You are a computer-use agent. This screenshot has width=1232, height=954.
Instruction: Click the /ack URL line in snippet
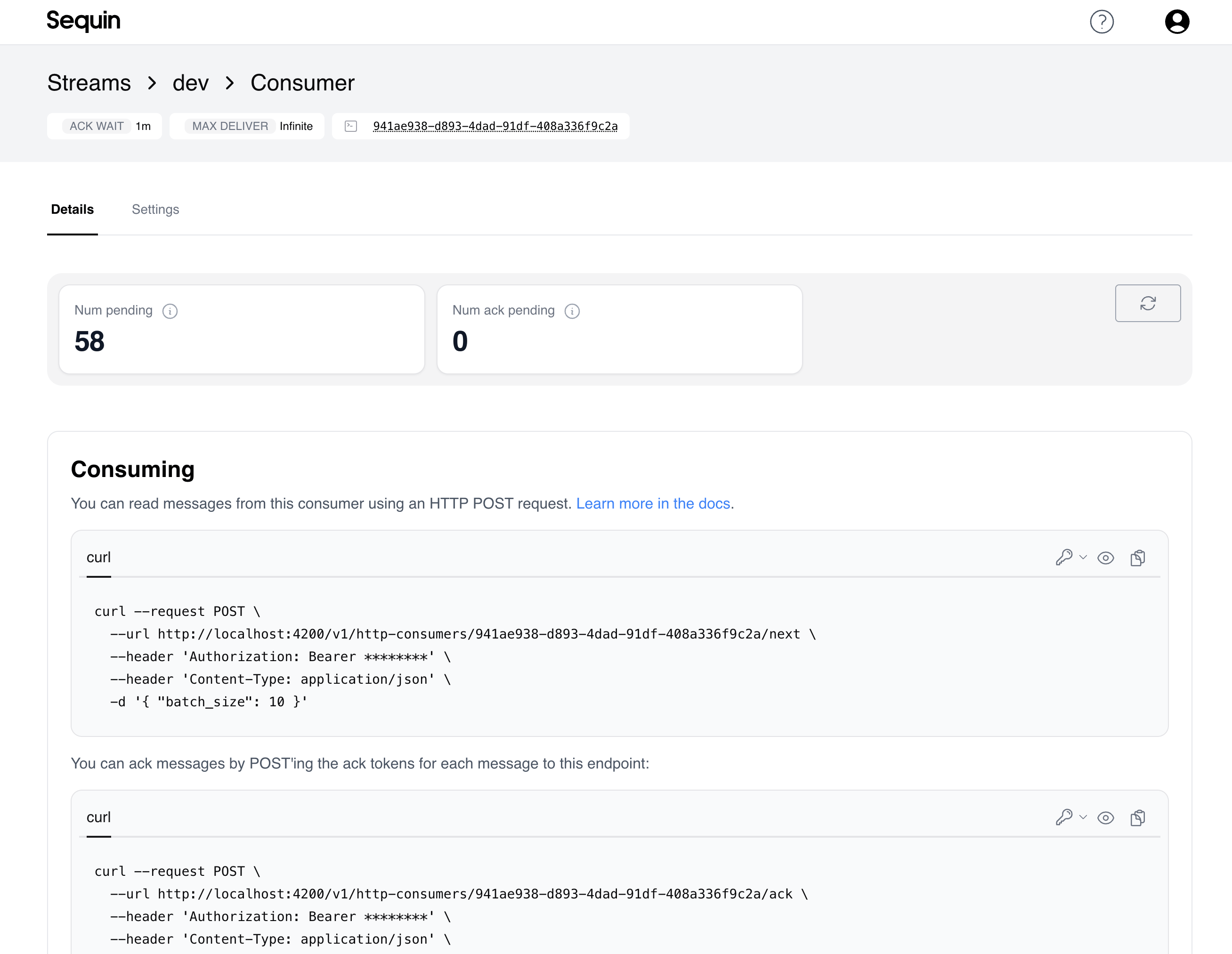click(459, 894)
